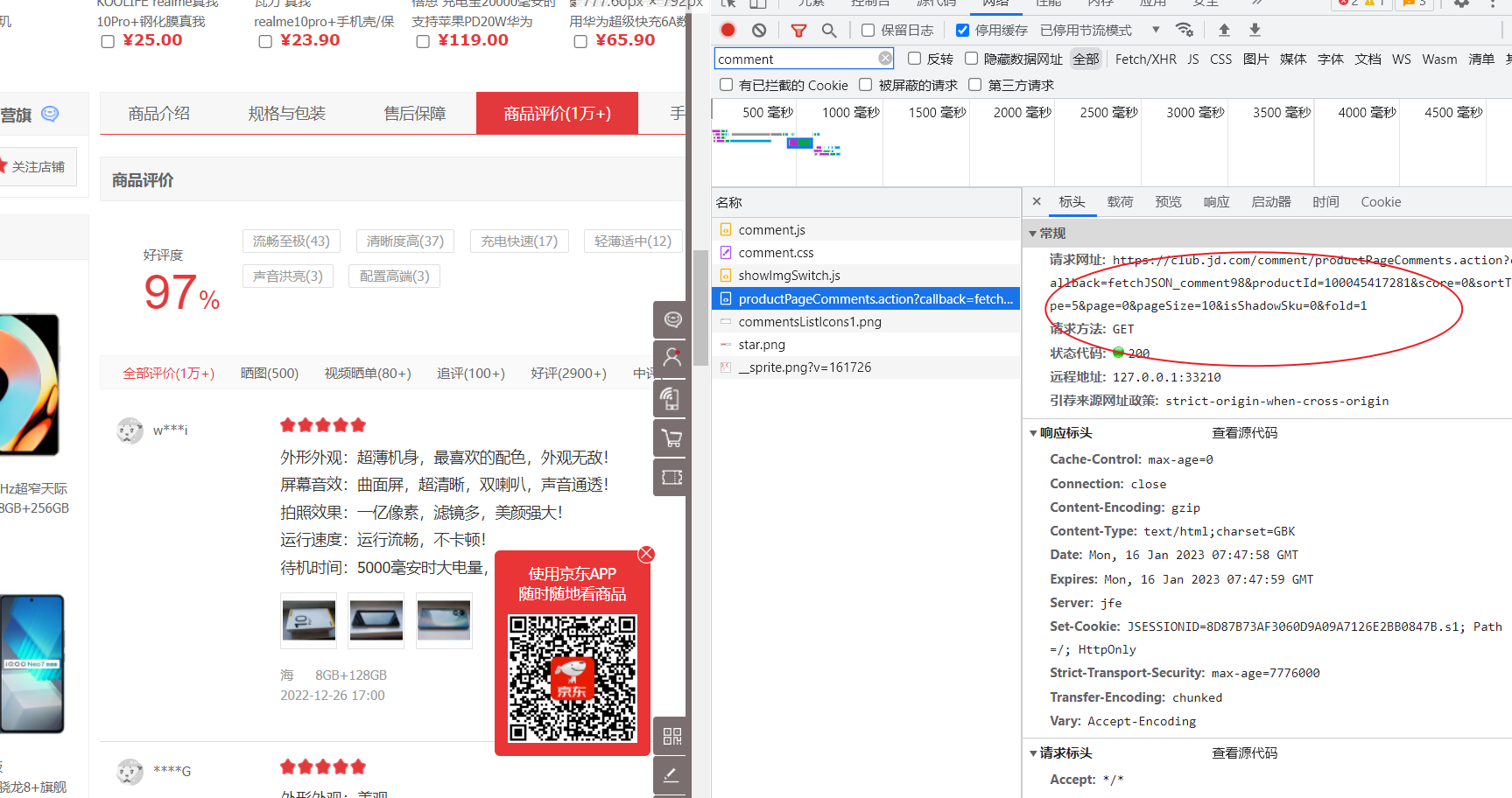Open the 规格与包装 product tab
The height and width of the screenshot is (798, 1512).
click(x=286, y=113)
